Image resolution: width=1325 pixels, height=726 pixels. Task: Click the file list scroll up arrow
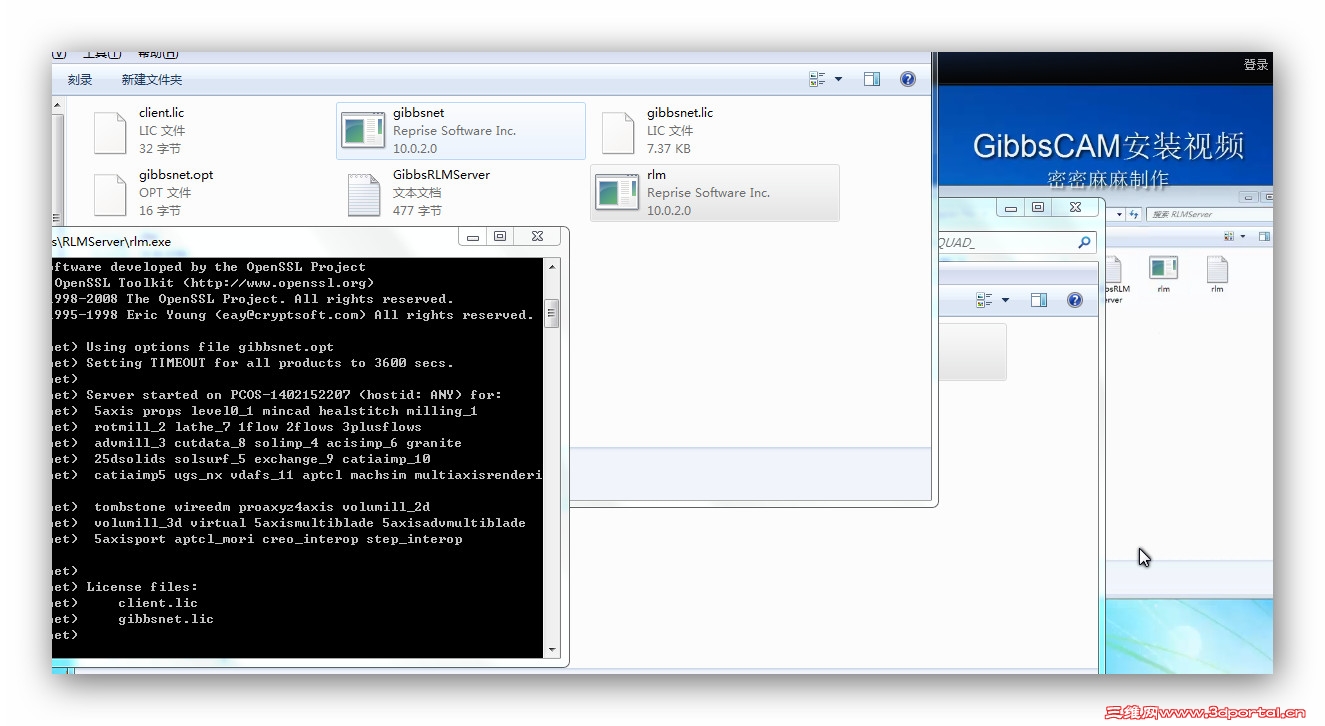[58, 105]
